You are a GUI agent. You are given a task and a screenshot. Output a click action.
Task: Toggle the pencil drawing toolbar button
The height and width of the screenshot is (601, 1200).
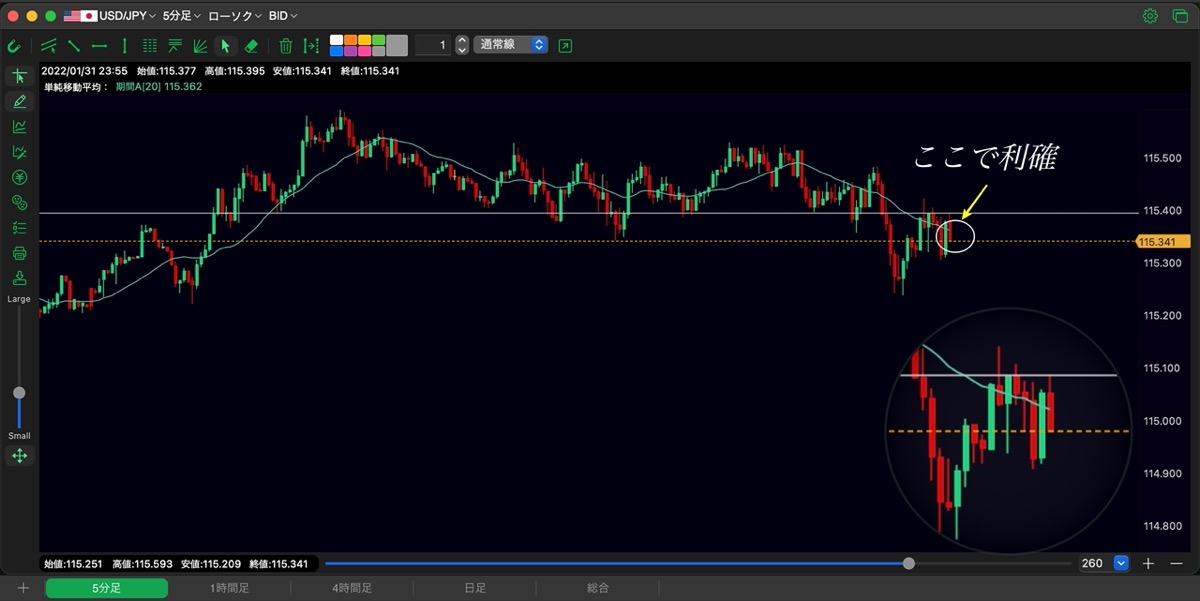[x=19, y=101]
